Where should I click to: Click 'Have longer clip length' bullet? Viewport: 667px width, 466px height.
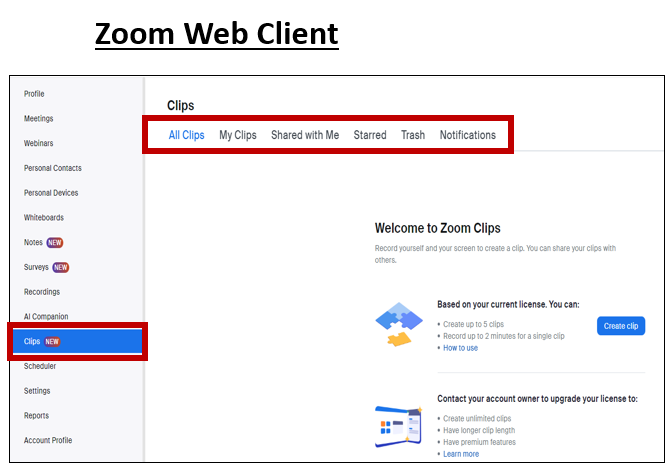(x=479, y=430)
